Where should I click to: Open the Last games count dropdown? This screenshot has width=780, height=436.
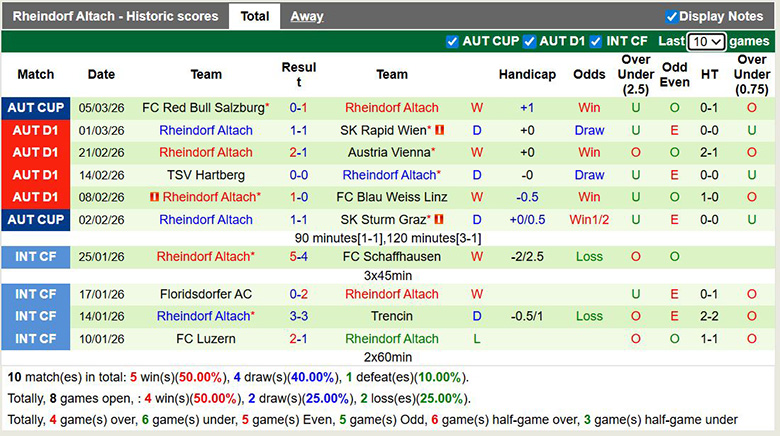[707, 42]
